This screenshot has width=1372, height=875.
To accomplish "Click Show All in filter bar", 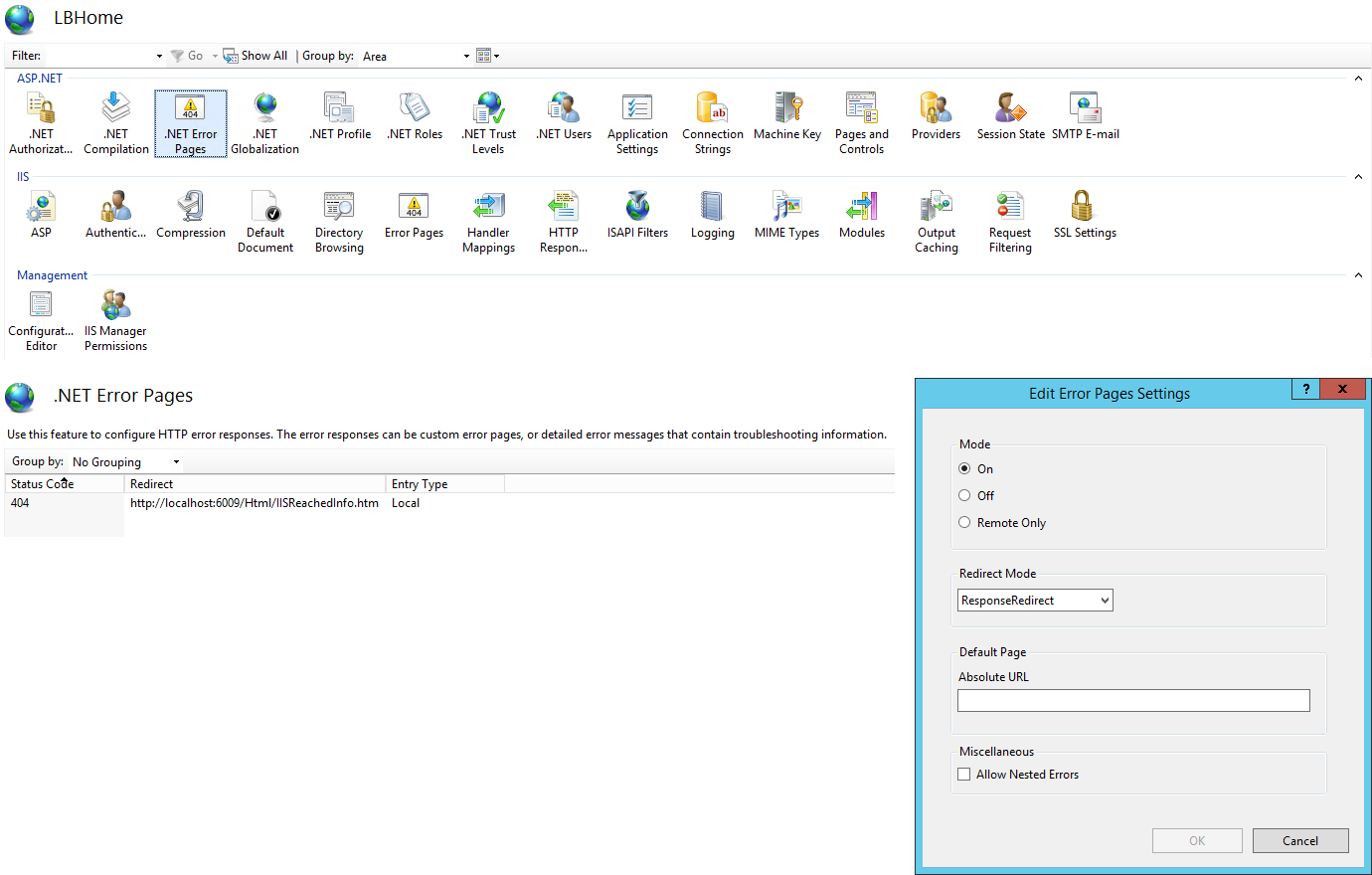I will [256, 56].
